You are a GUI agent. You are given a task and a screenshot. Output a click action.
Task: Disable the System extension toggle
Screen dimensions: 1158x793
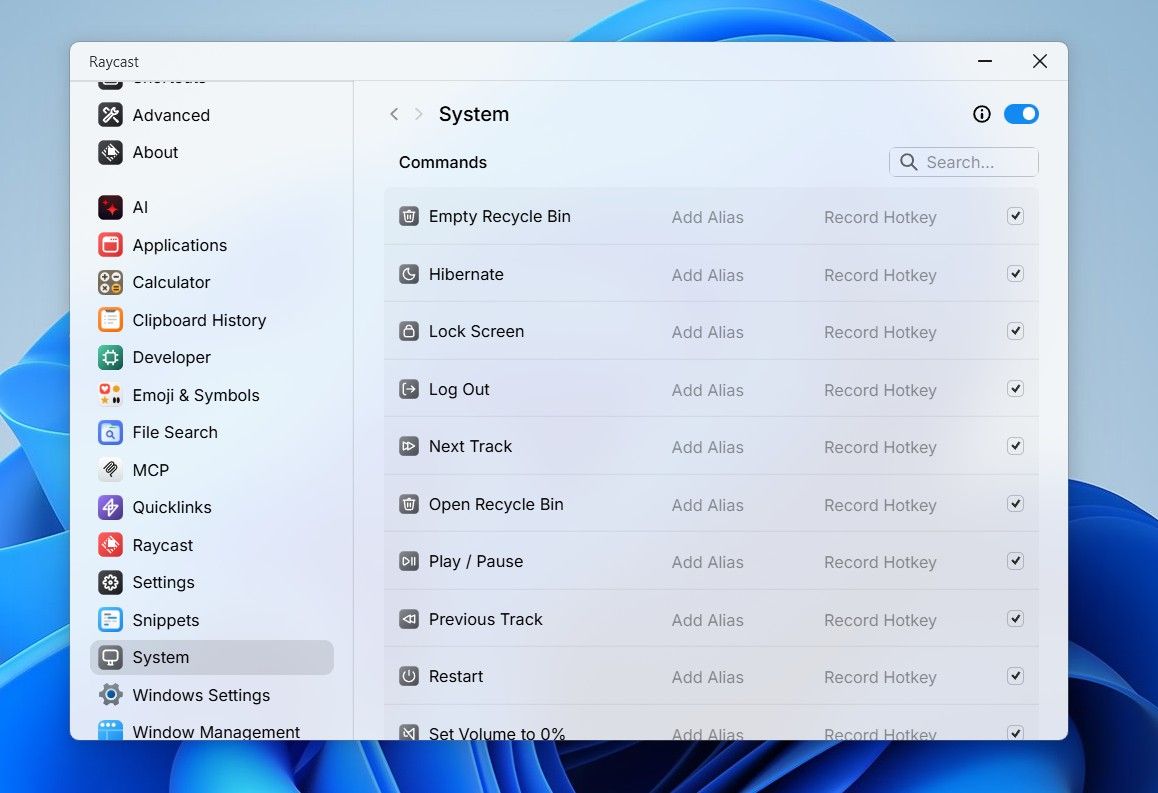pyautogui.click(x=1021, y=114)
